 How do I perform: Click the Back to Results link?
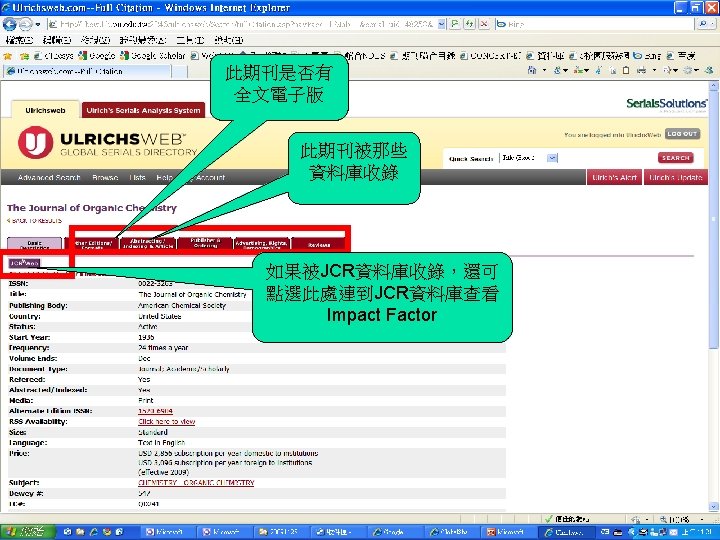[x=34, y=221]
